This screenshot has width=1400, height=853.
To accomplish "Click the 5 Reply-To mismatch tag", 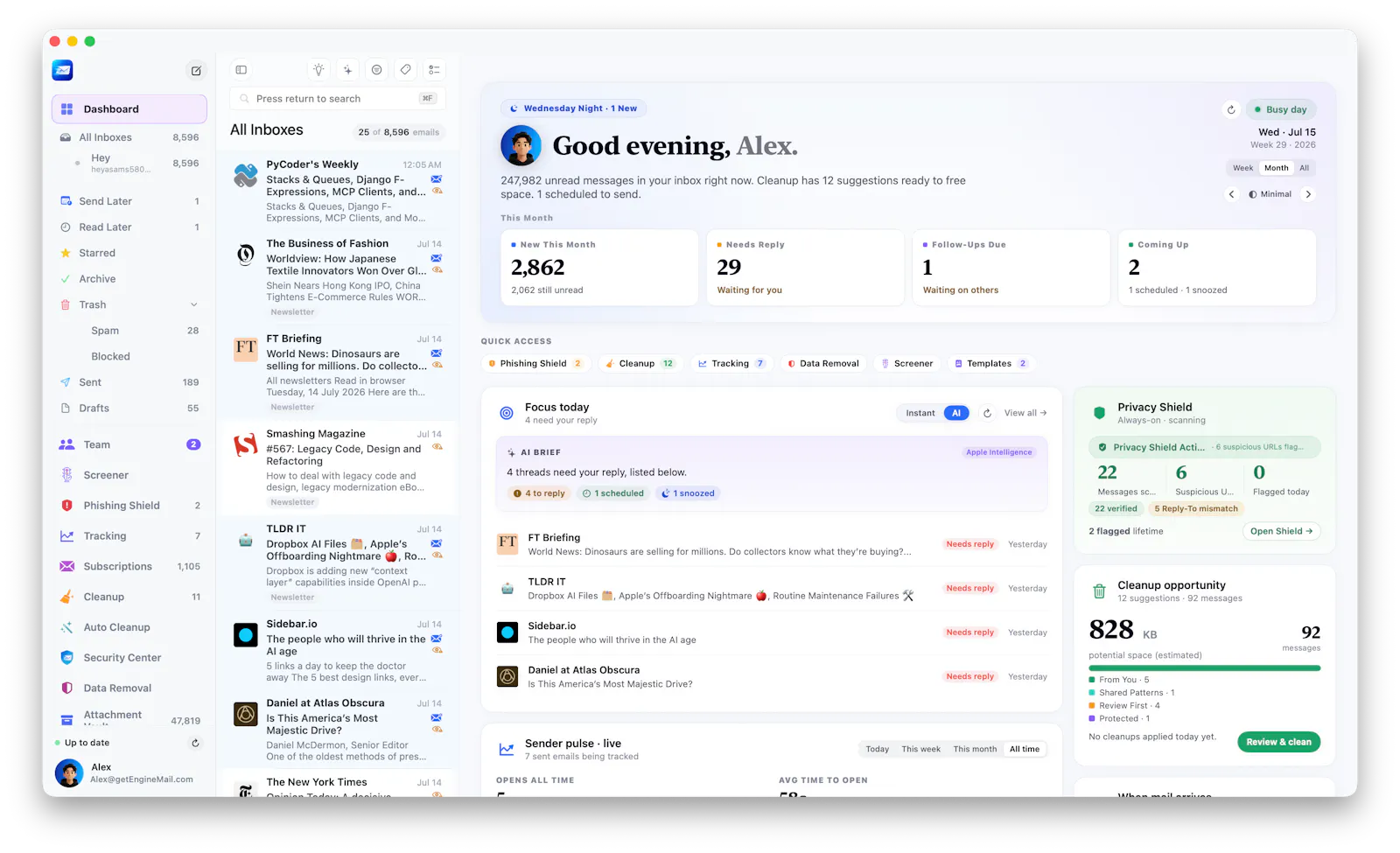I will click(1196, 509).
